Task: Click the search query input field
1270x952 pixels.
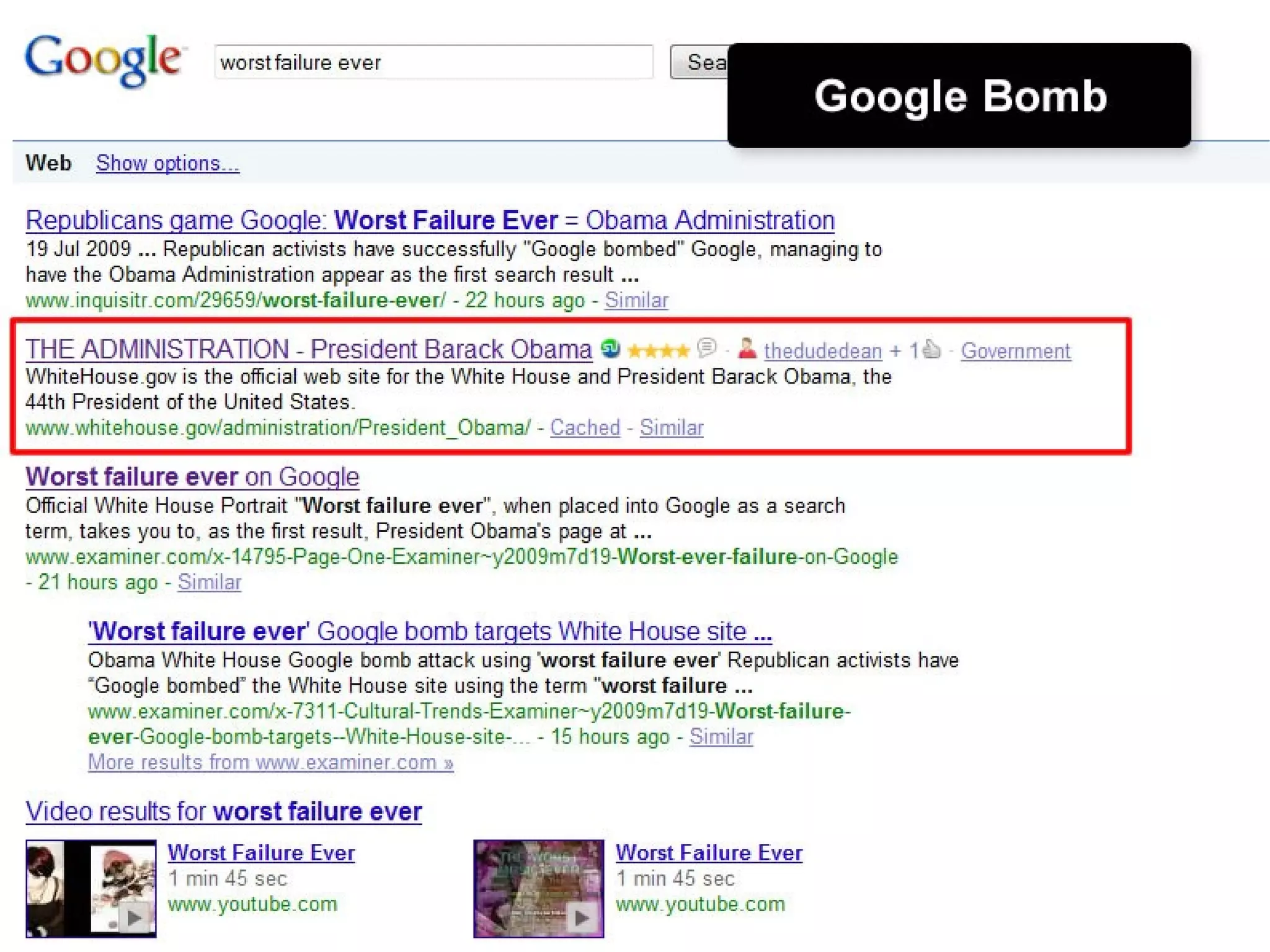Action: click(433, 62)
